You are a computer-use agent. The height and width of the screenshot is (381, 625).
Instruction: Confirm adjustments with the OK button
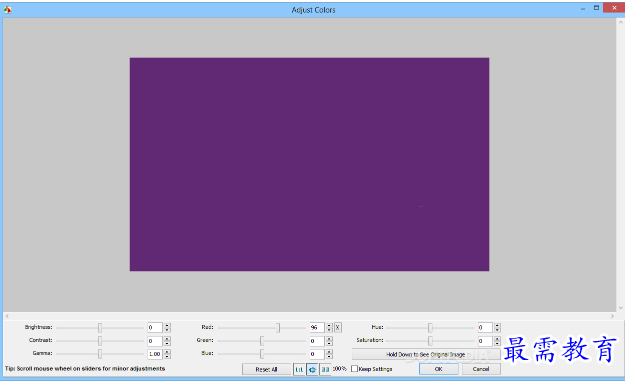[438, 369]
